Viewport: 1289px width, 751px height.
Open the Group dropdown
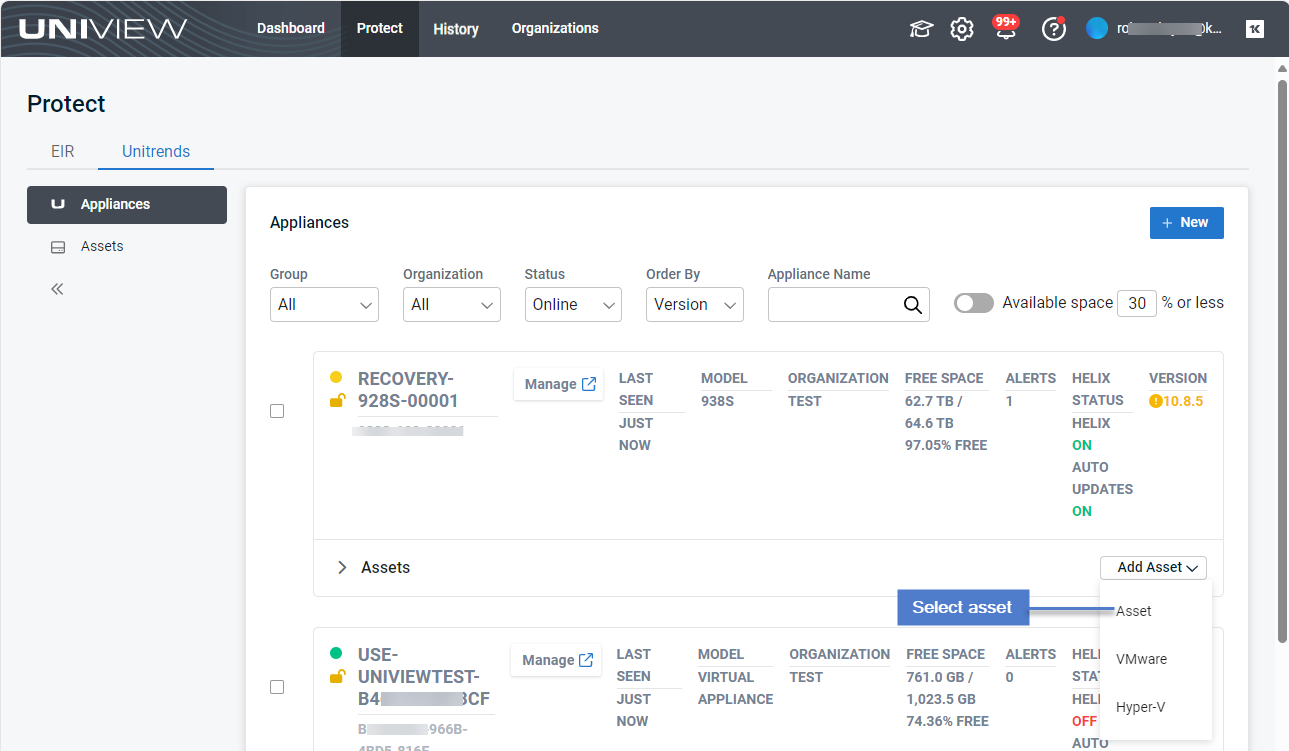pos(324,304)
